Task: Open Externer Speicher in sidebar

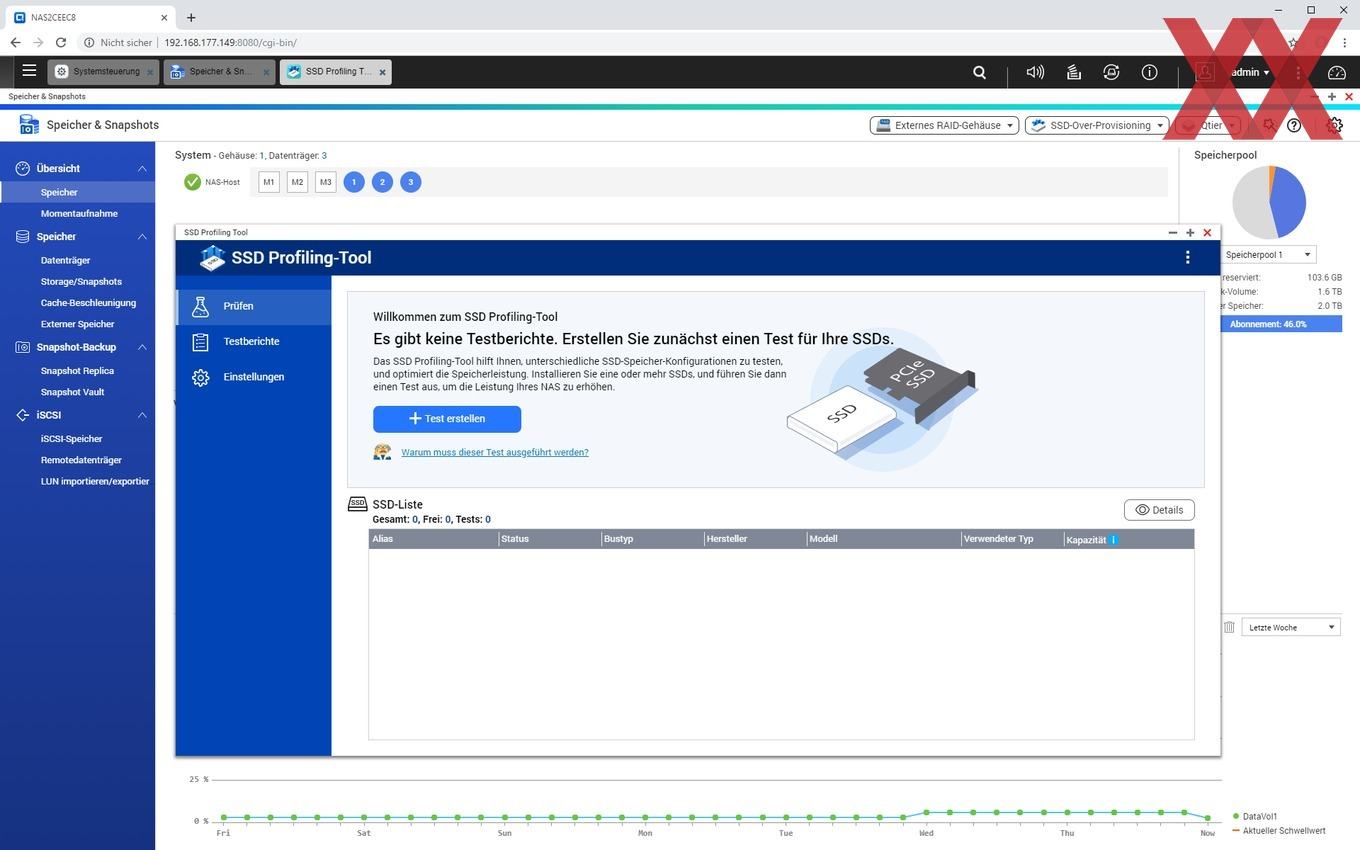Action: pos(77,324)
